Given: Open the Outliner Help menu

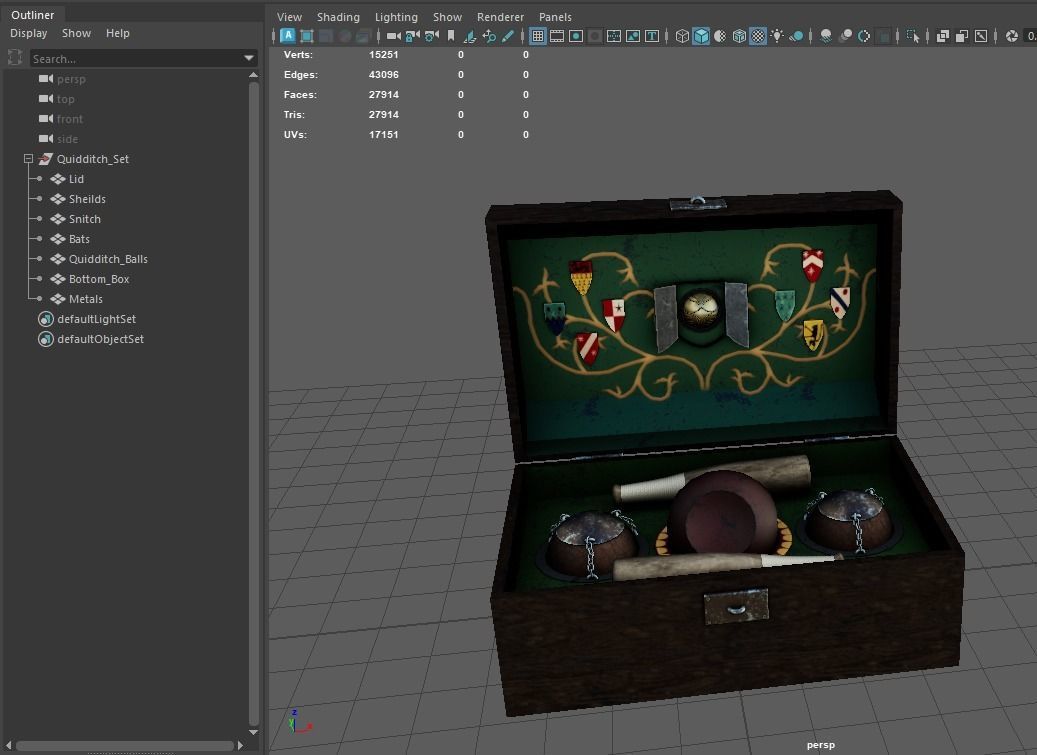Looking at the screenshot, I should click(x=118, y=33).
